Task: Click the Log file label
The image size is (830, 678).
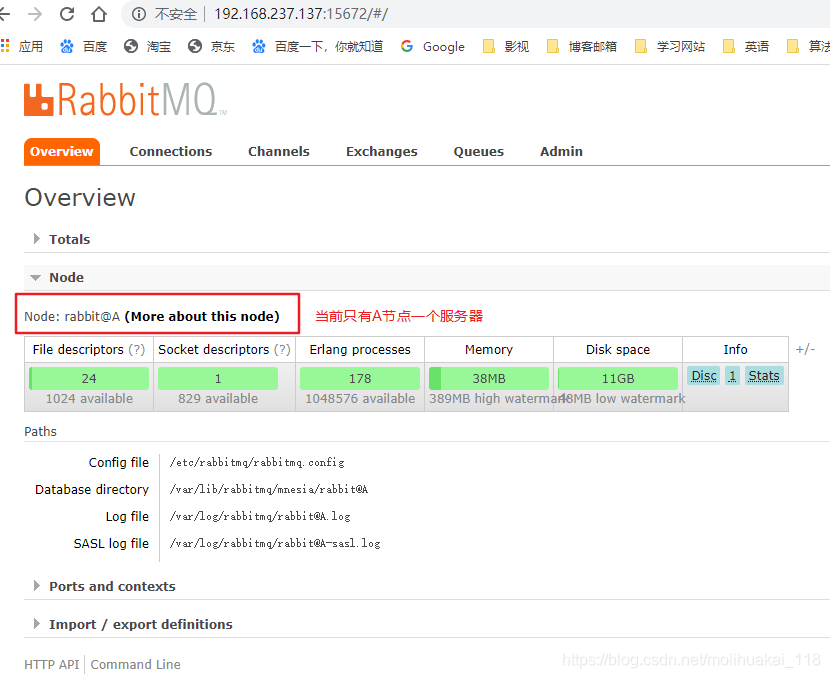Action: point(127,517)
